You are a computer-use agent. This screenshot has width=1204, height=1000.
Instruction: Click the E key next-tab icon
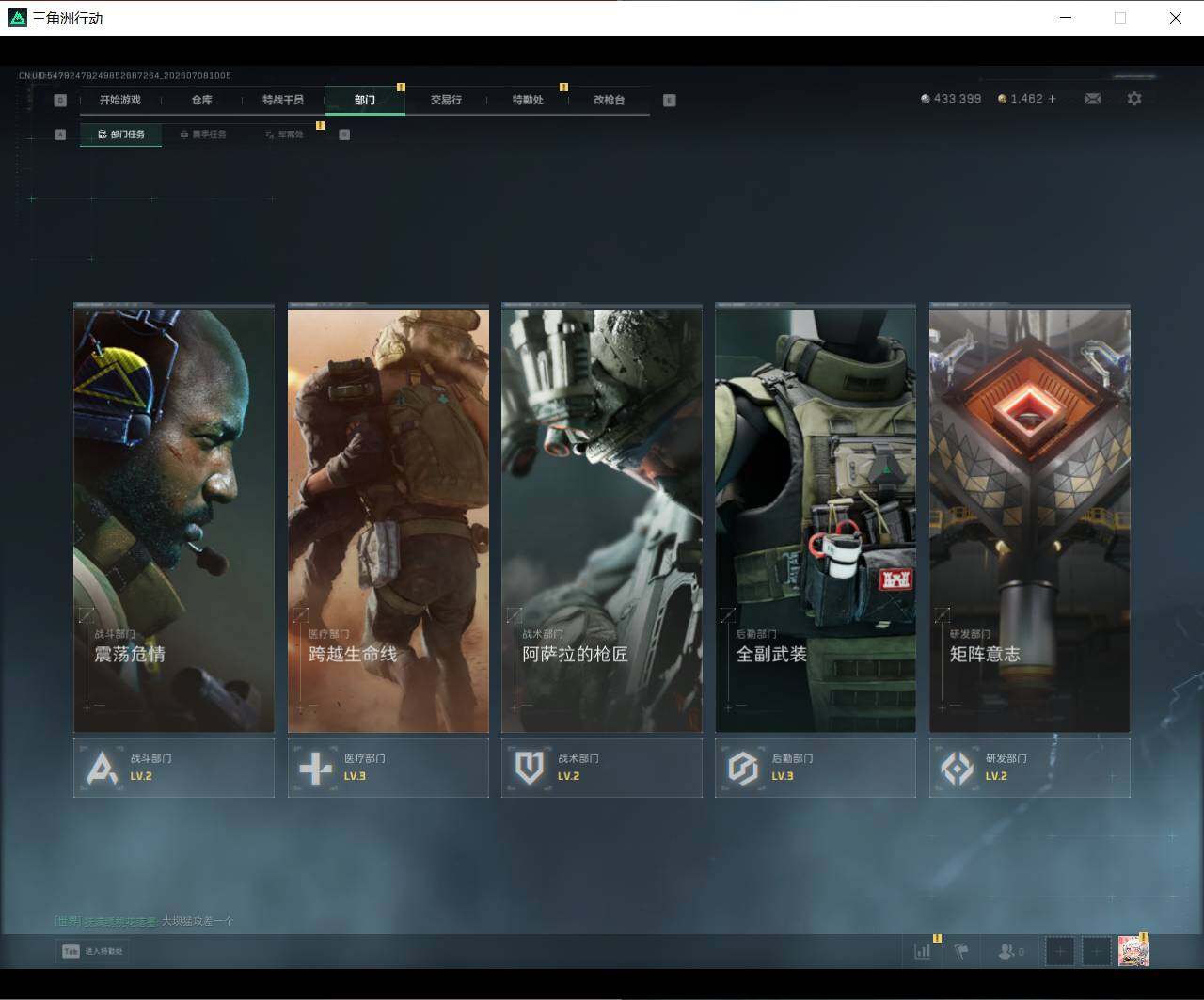[670, 100]
